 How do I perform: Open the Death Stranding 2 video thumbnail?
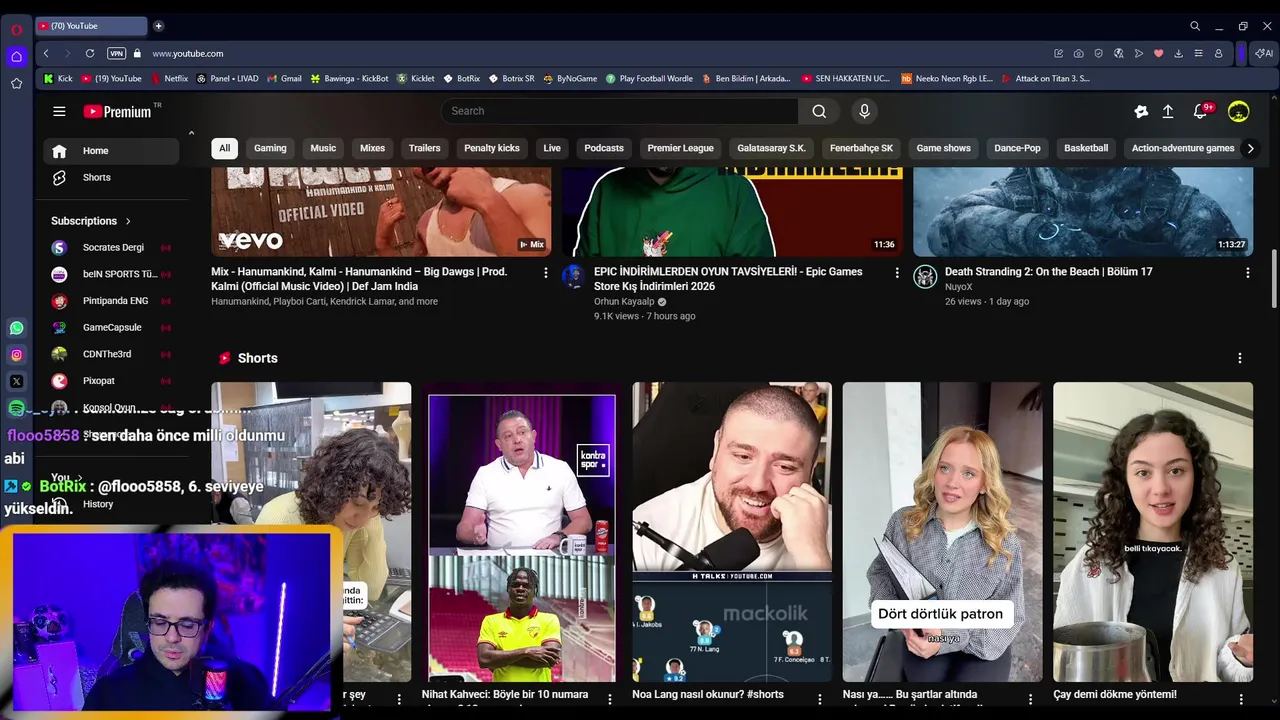(x=1083, y=212)
